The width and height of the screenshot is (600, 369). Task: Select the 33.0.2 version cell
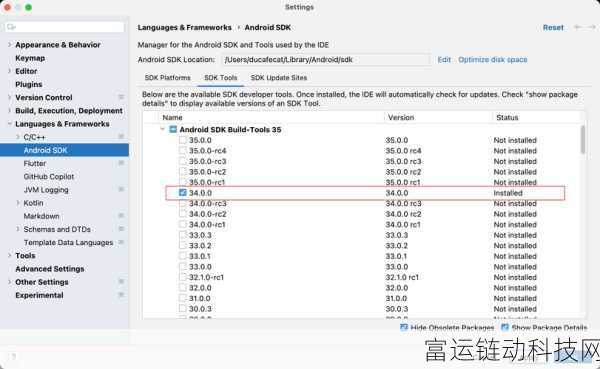[x=396, y=245]
